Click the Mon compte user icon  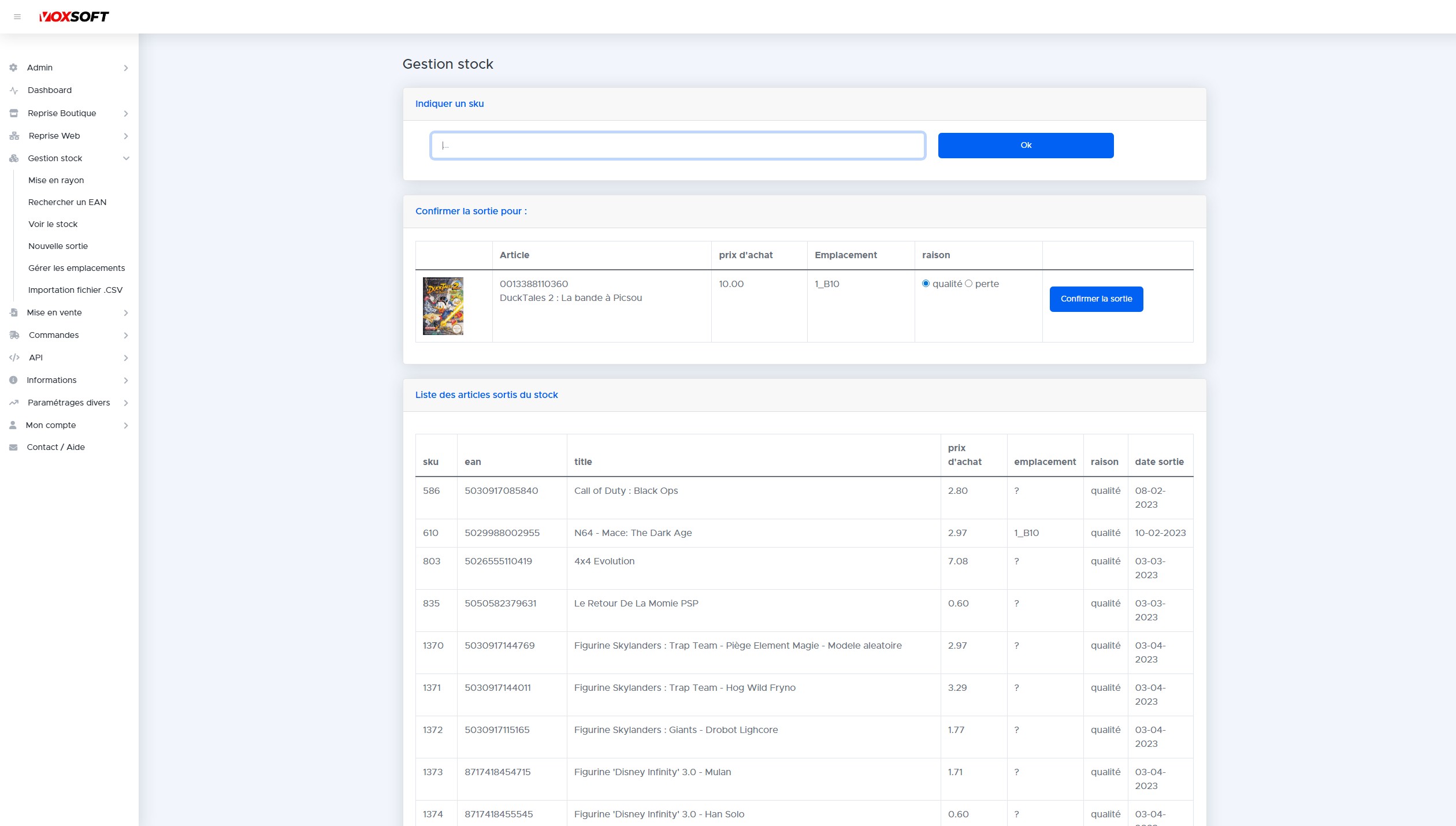pyautogui.click(x=13, y=425)
